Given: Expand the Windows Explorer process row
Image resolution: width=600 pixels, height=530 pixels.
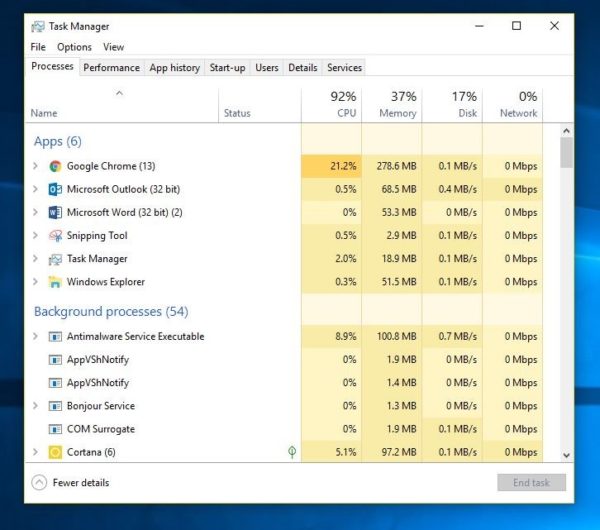Looking at the screenshot, I should [x=35, y=282].
